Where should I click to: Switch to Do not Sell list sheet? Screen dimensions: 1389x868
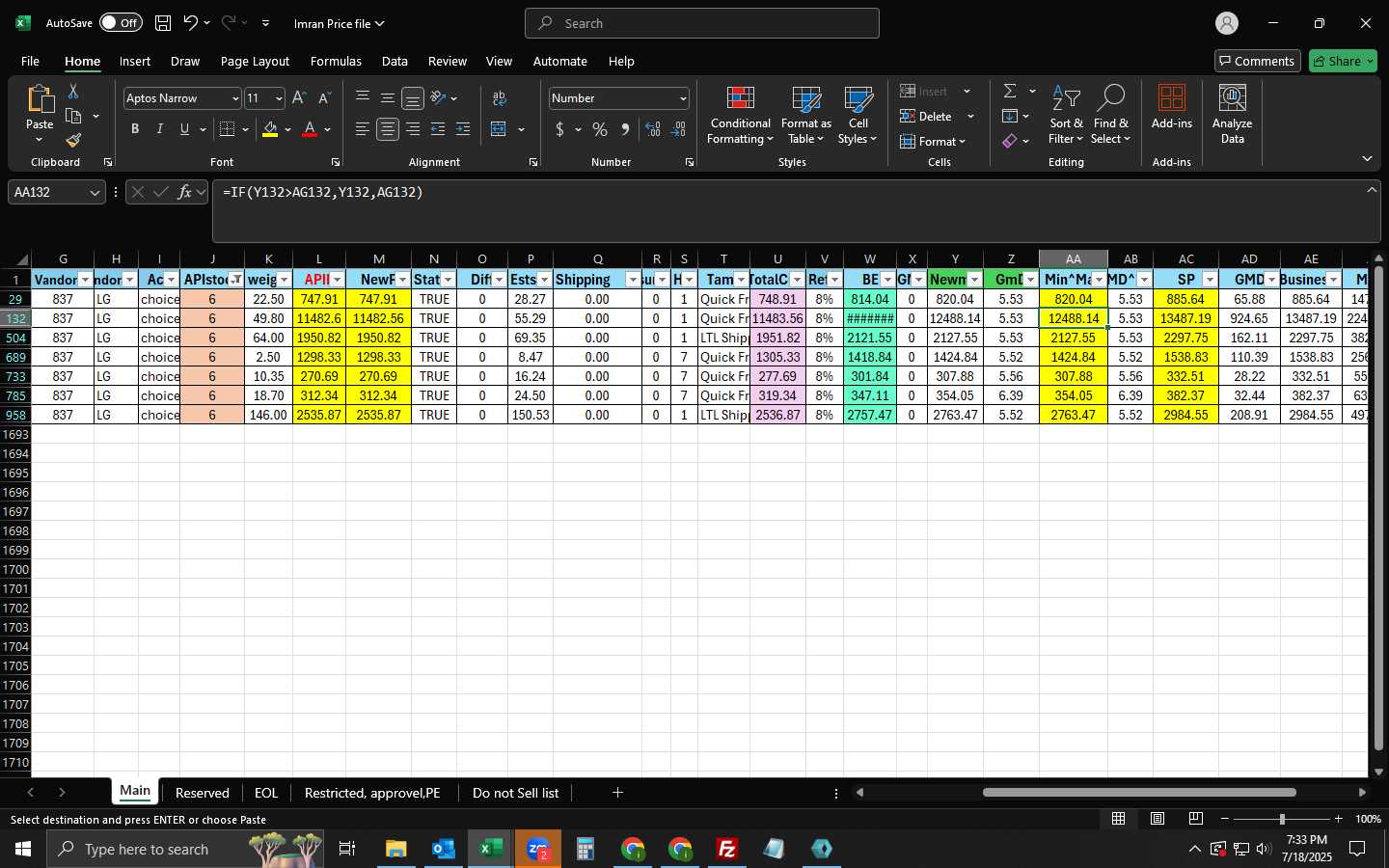[x=515, y=793]
